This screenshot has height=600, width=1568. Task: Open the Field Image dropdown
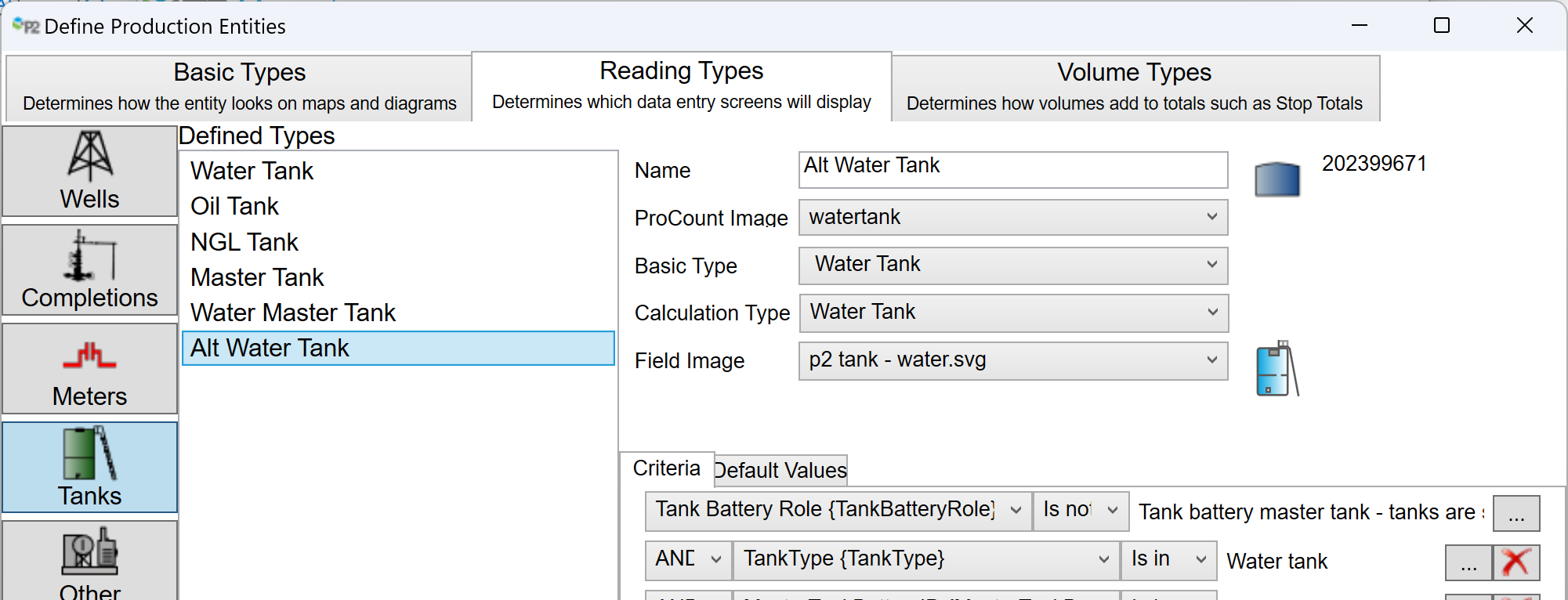1211,360
